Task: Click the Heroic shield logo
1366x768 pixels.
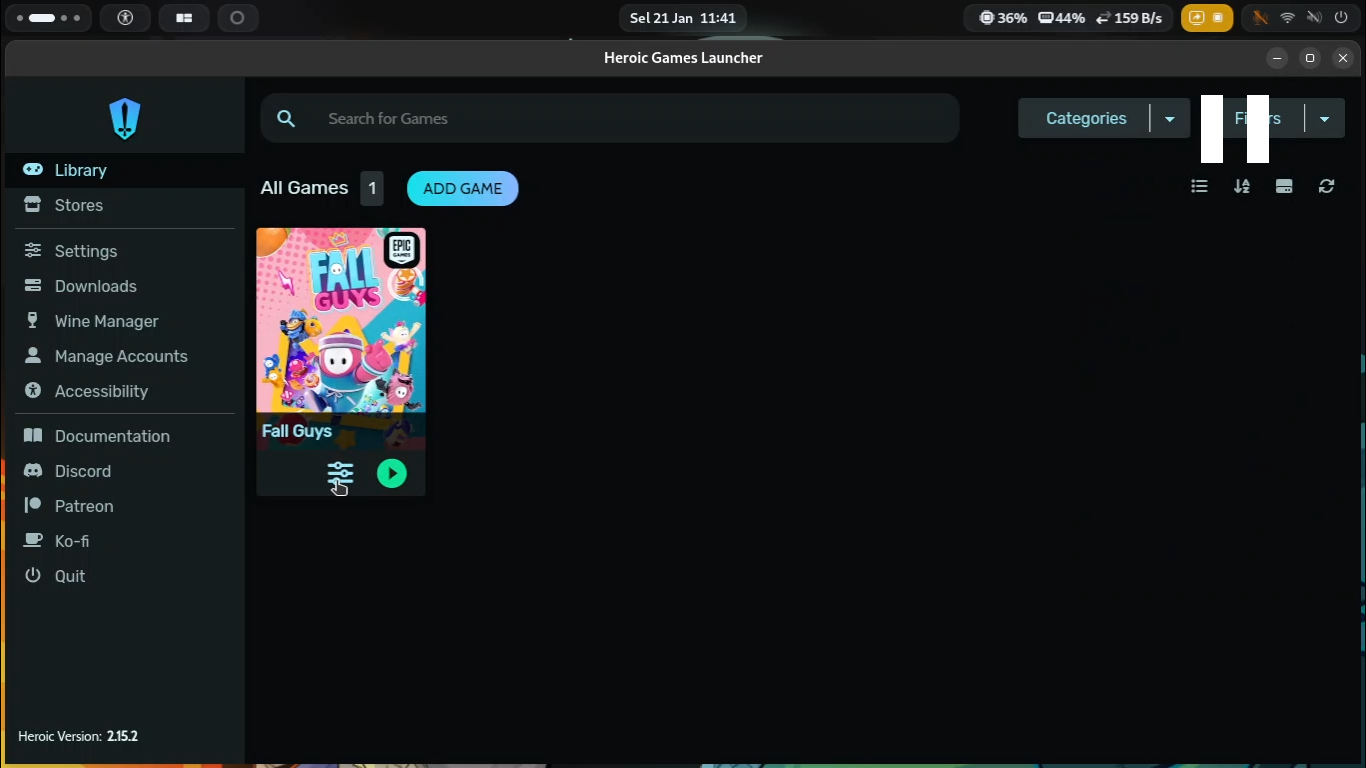Action: coord(125,119)
